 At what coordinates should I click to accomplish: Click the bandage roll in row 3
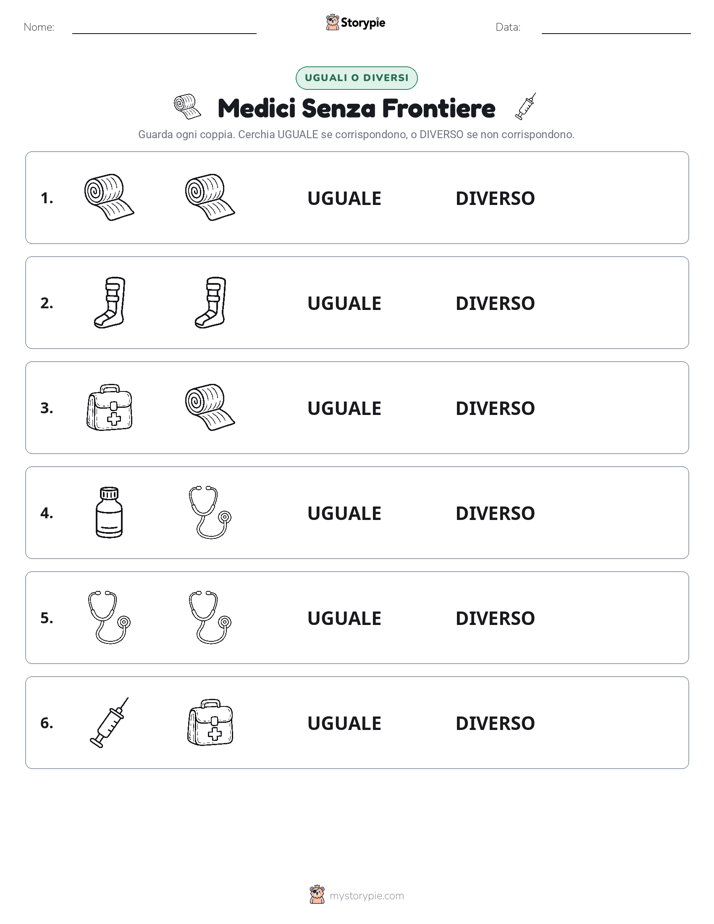(x=210, y=407)
